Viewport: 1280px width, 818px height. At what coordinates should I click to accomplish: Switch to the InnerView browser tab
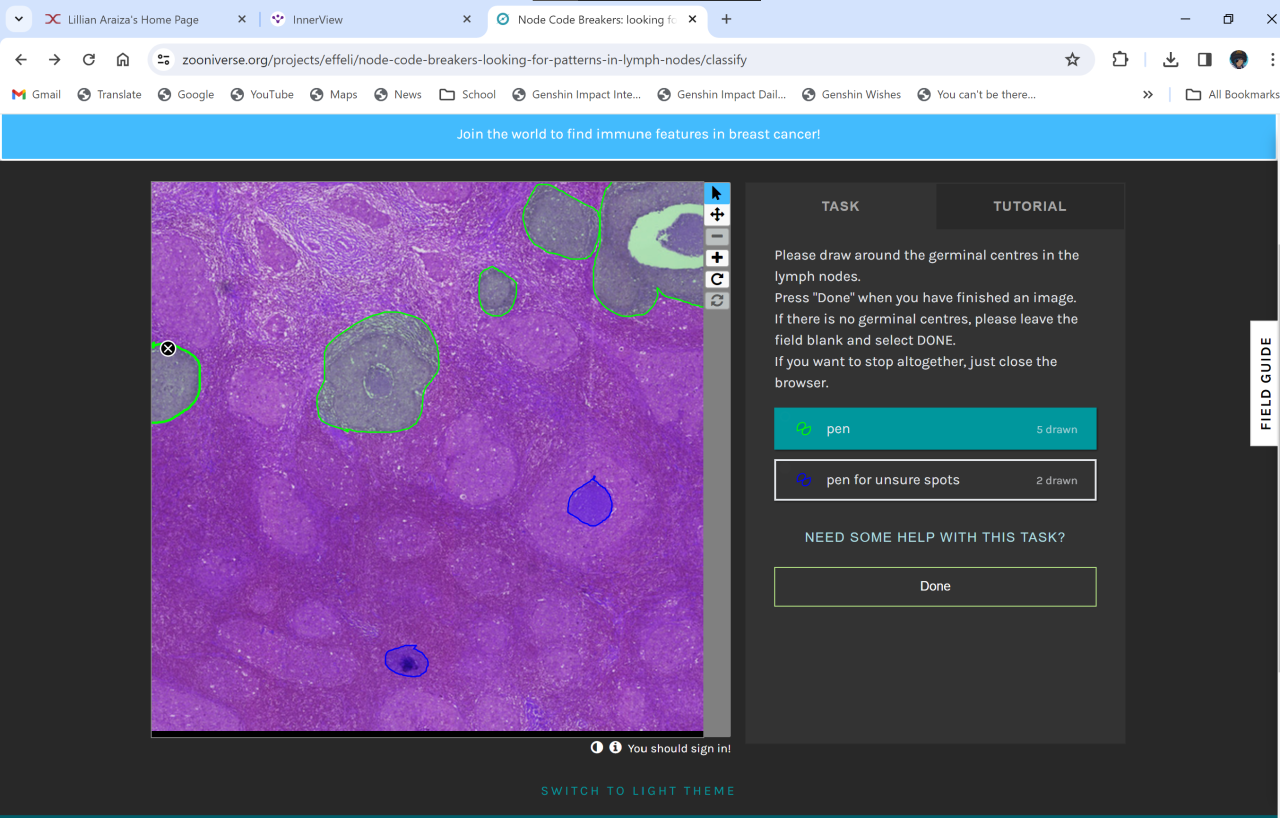(x=370, y=19)
